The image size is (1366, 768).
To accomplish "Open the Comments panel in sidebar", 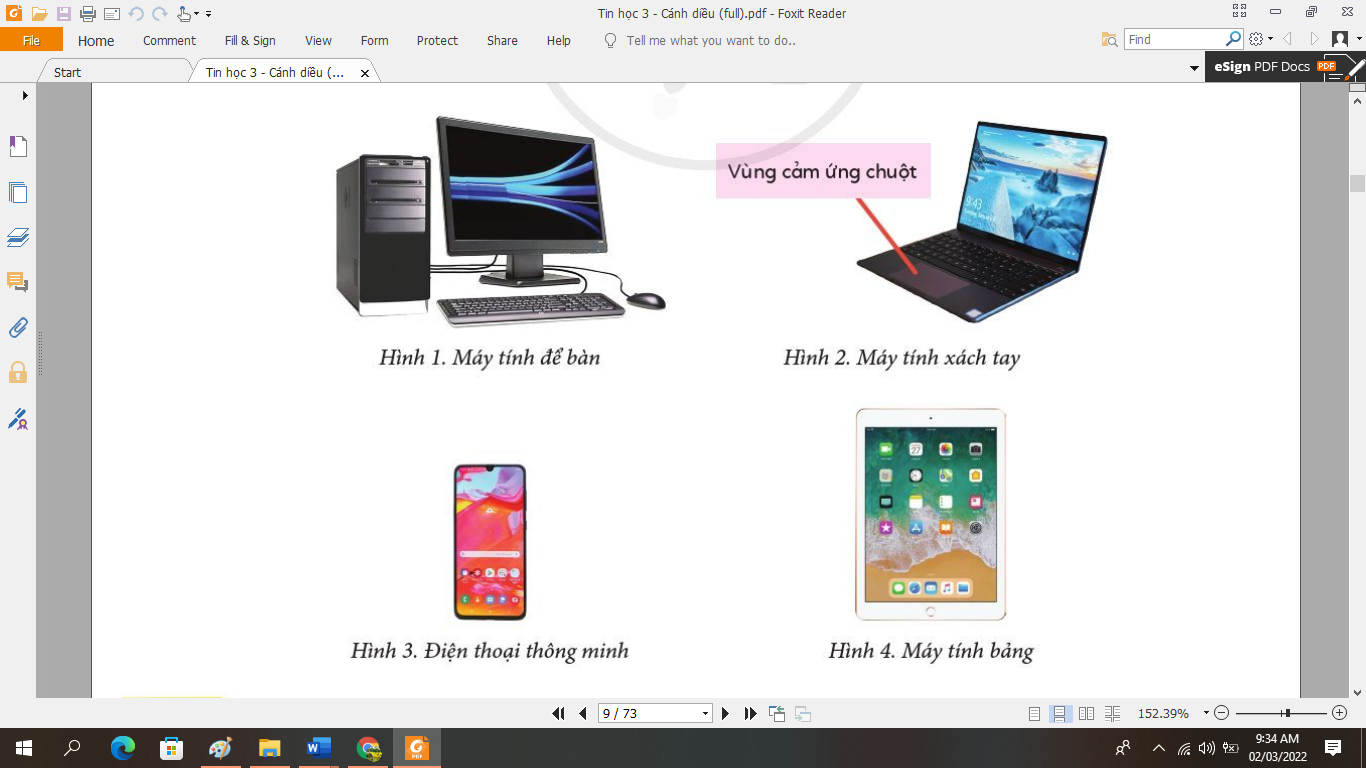I will click(x=18, y=282).
